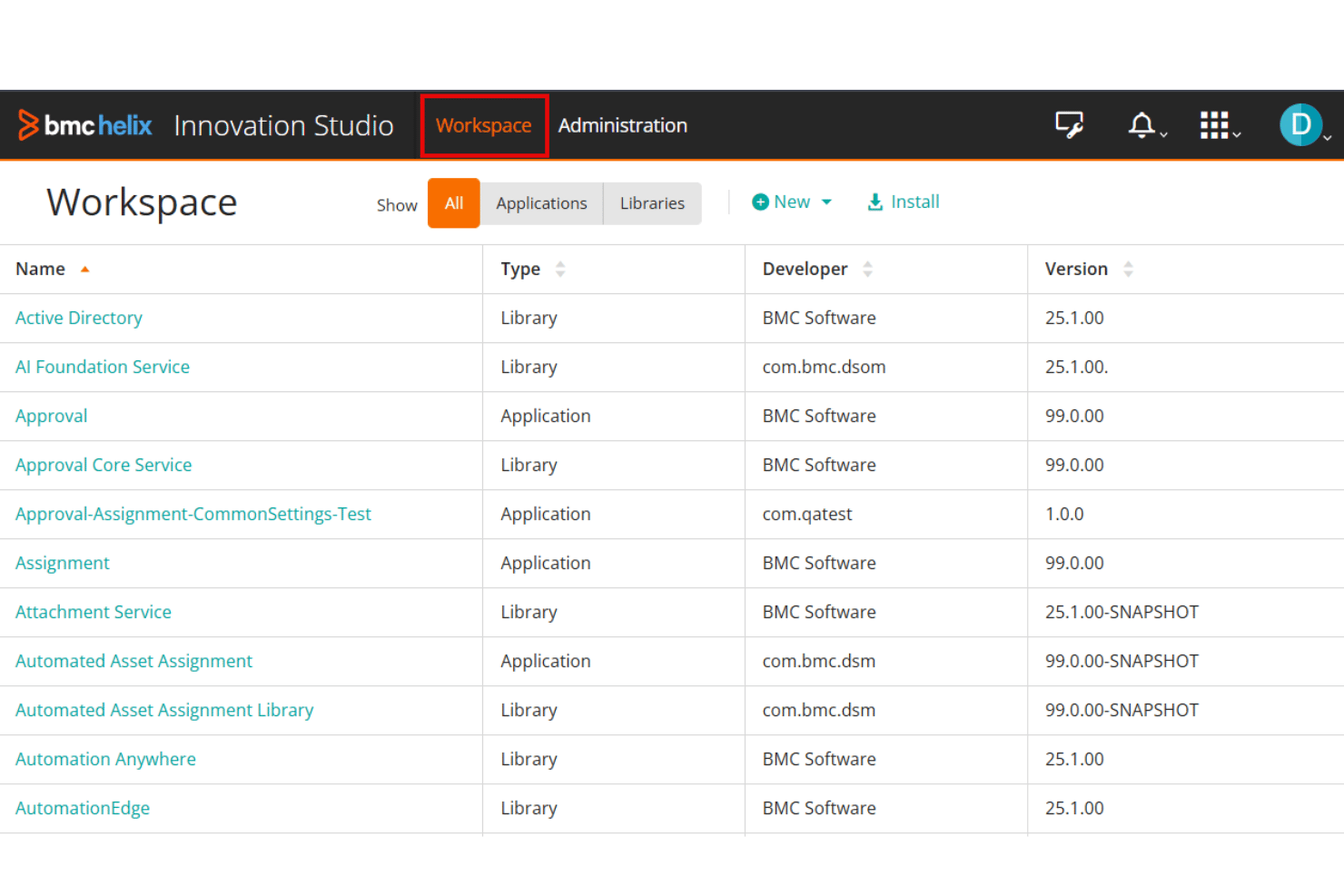Switch to the Workspace tab
Viewport: 1344px width, 896px height.
(484, 125)
